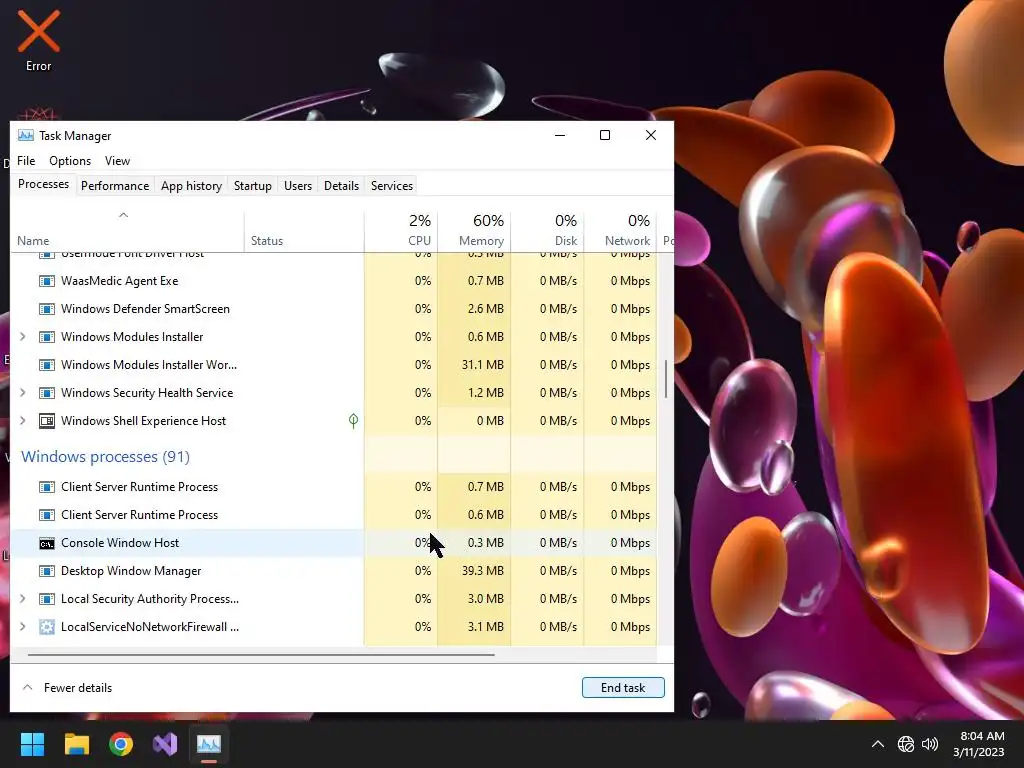Screen dimensions: 1024x768
Task: Open the clock showing 8:04 AM
Action: pyautogui.click(x=978, y=744)
